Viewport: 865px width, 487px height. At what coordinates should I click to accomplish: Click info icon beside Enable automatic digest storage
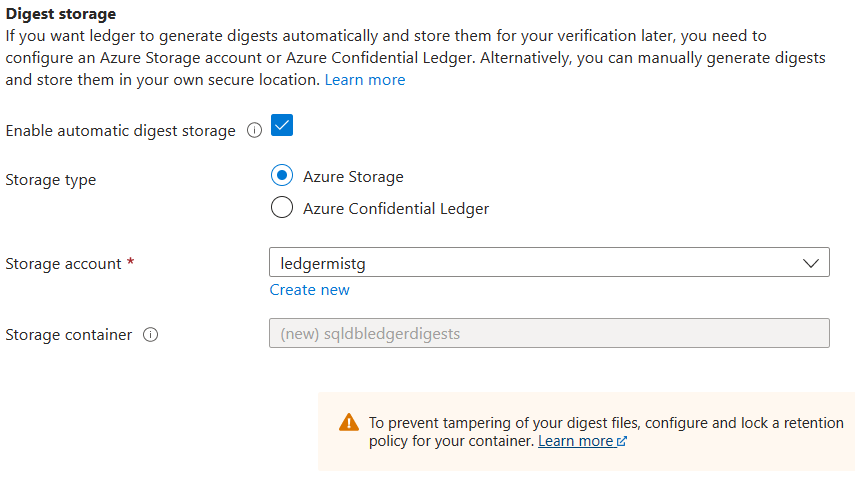click(254, 131)
